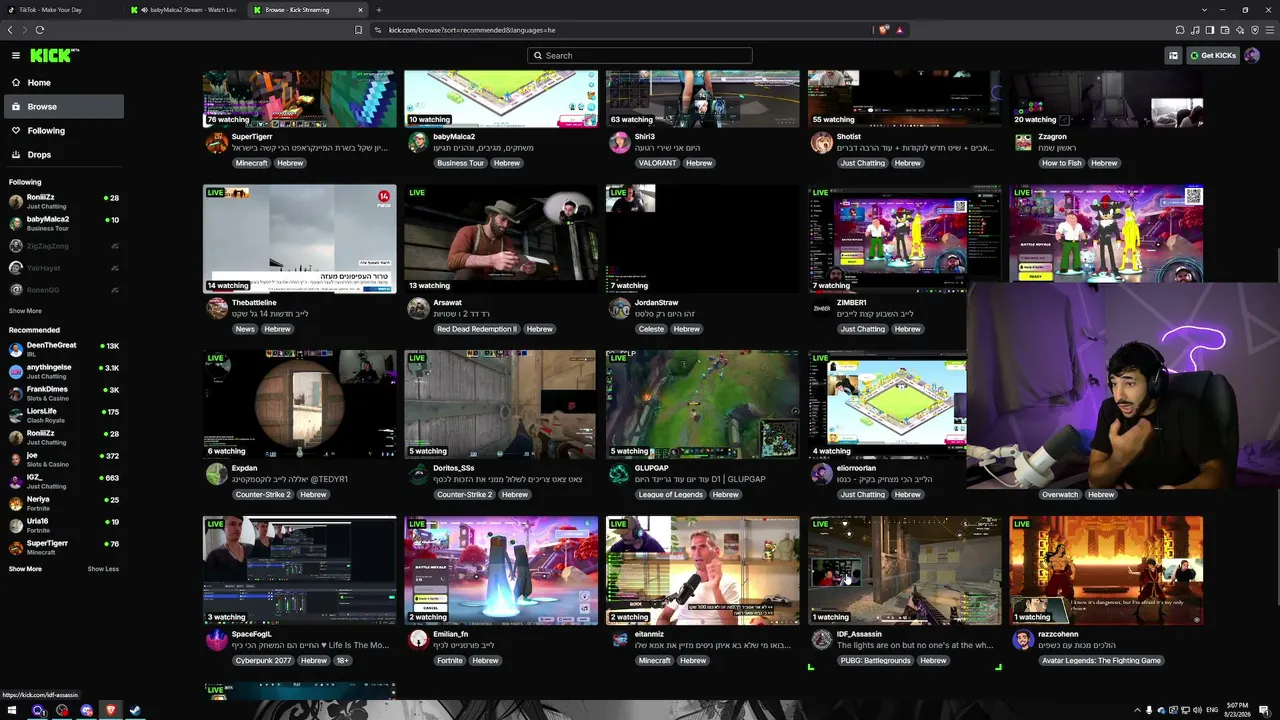Open Drops in the Kick sidebar
Screen dimensions: 1280x720
click(64, 155)
